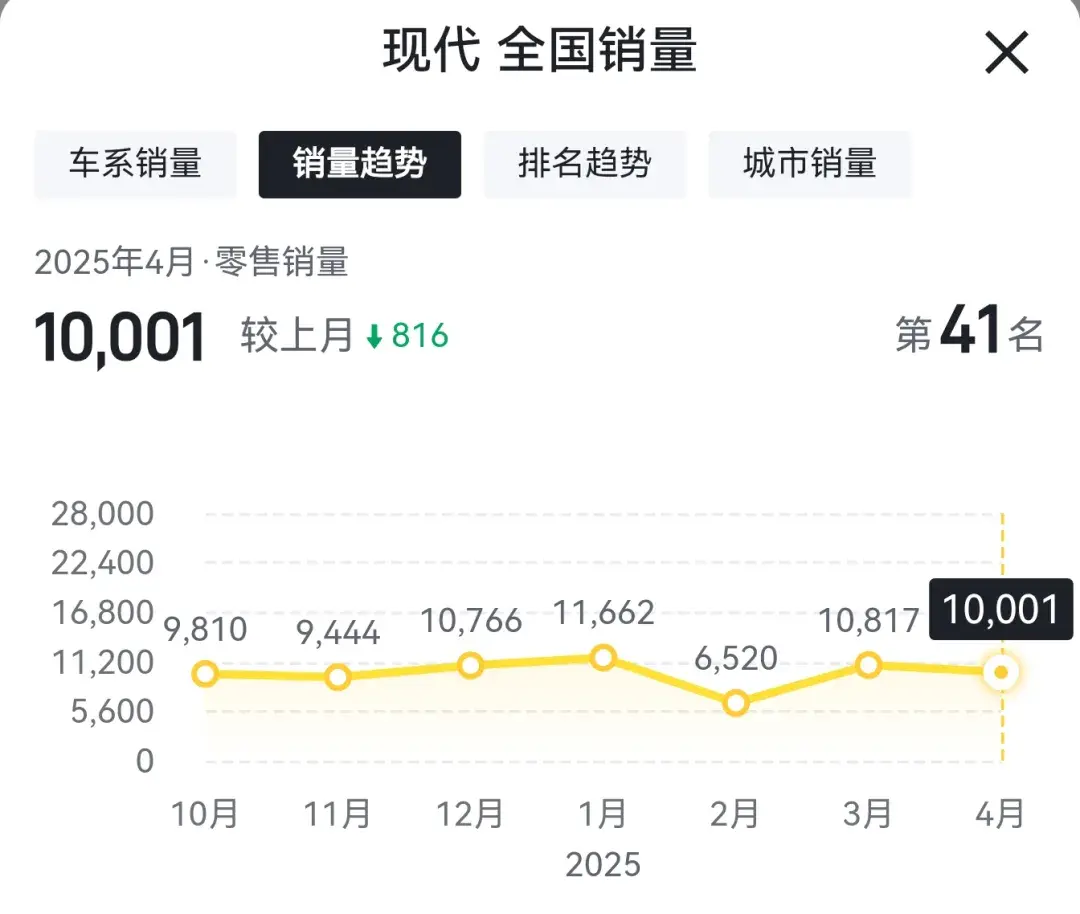Screen dimensions: 1080x914
Task: Click the 10月 axis label
Action: 205,814
